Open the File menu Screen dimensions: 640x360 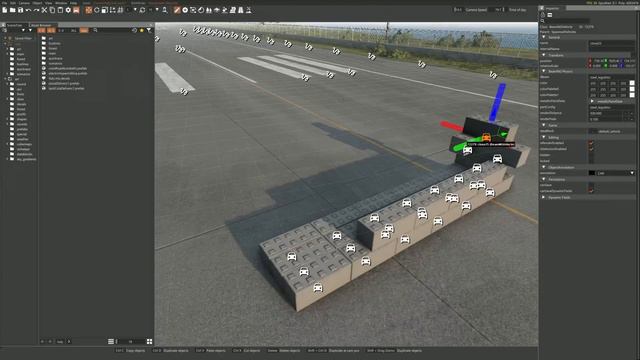click(4, 3)
